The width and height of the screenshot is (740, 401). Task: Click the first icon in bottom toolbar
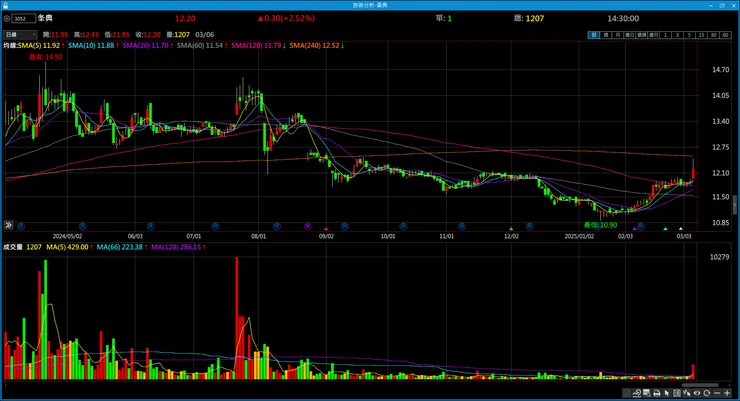click(x=626, y=393)
